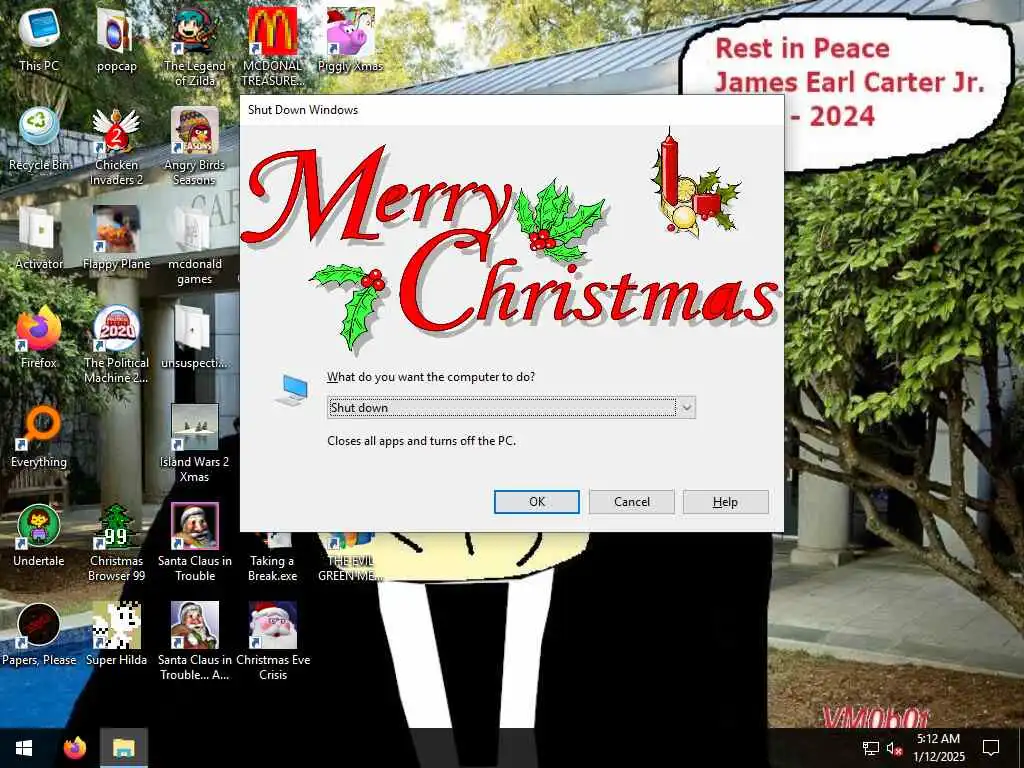The height and width of the screenshot is (768, 1024).
Task: Select the Chicken Invaders 2 shortcut
Action: tap(116, 146)
